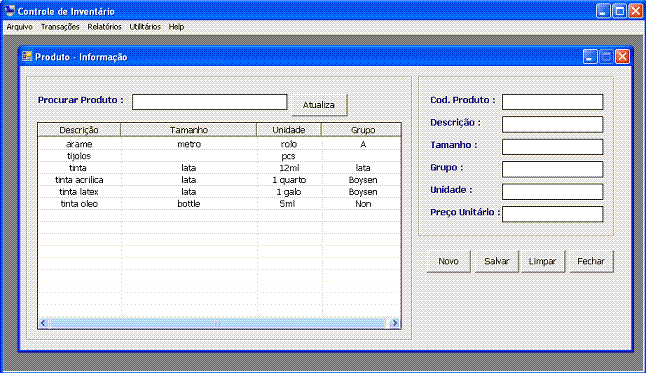This screenshot has height=373, width=646.
Task: Click the pcs unit cell
Action: point(289,156)
